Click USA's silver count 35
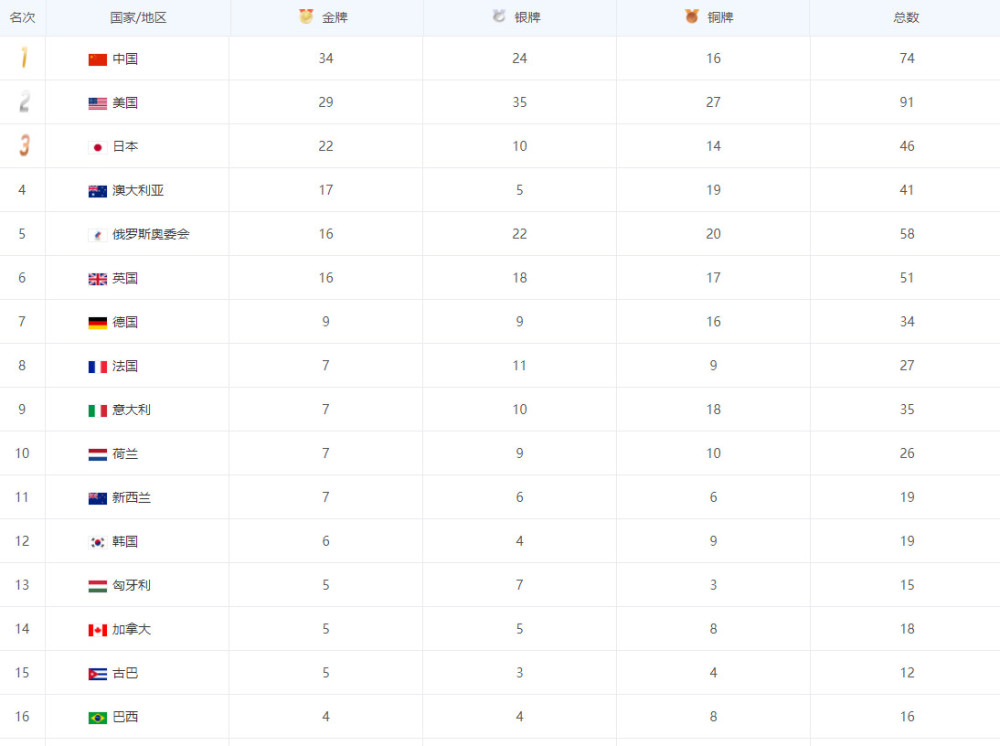Viewport: 1000px width, 746px height. [520, 102]
